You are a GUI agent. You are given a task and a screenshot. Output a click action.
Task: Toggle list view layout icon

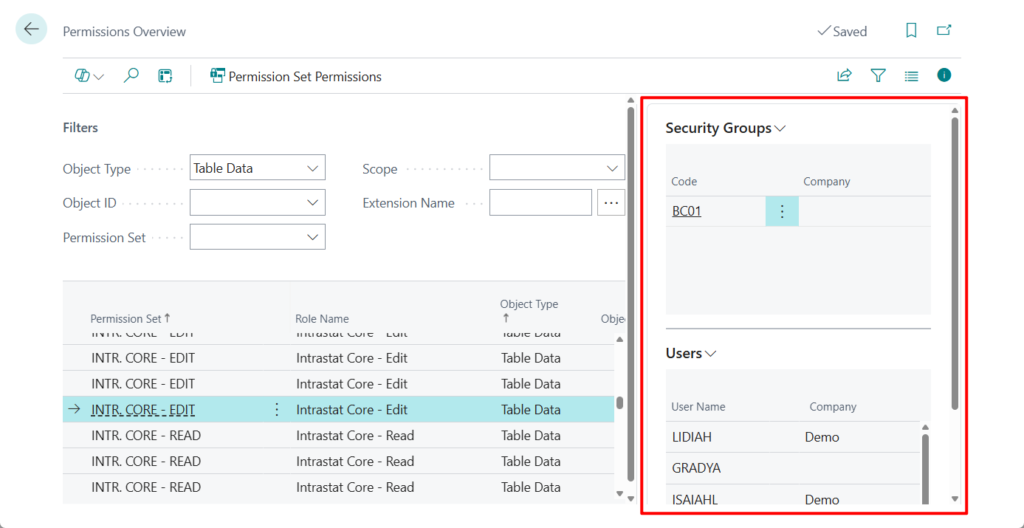(911, 76)
